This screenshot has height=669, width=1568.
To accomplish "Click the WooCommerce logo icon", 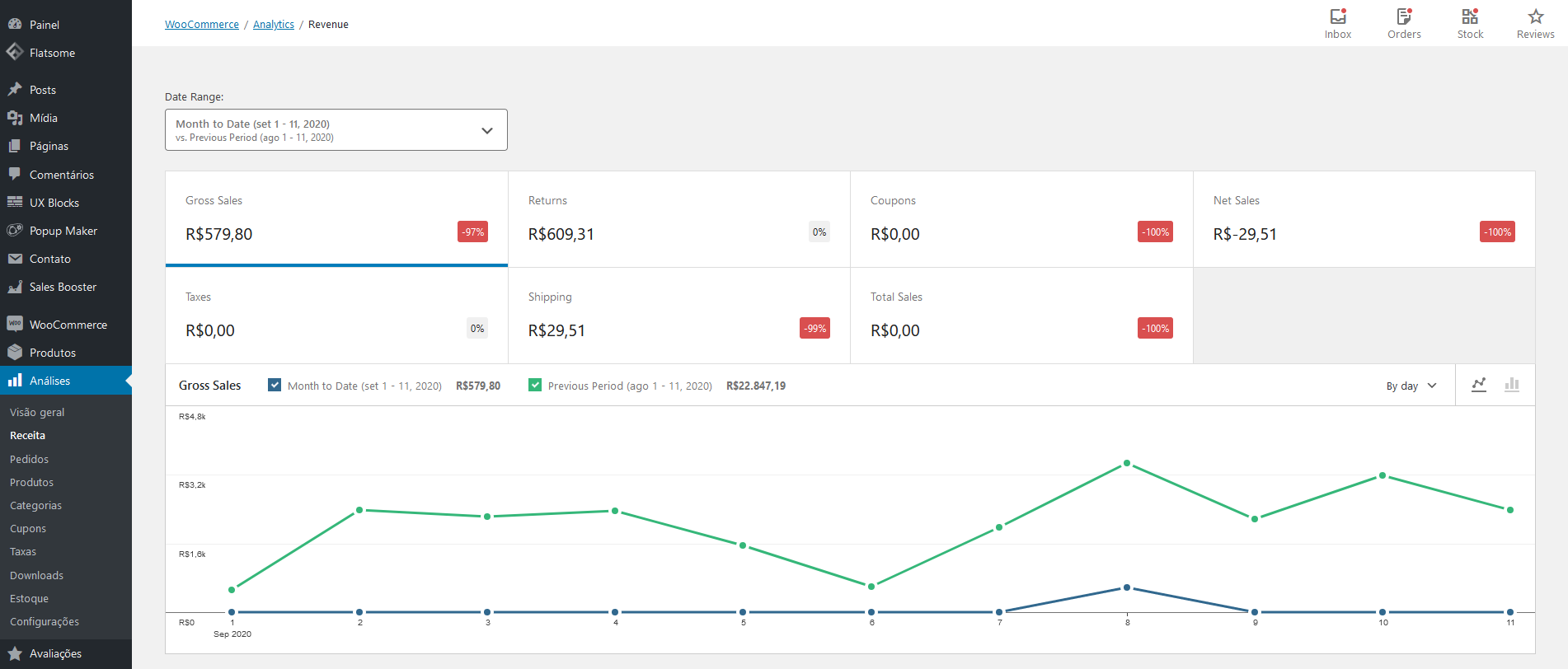I will pyautogui.click(x=15, y=325).
